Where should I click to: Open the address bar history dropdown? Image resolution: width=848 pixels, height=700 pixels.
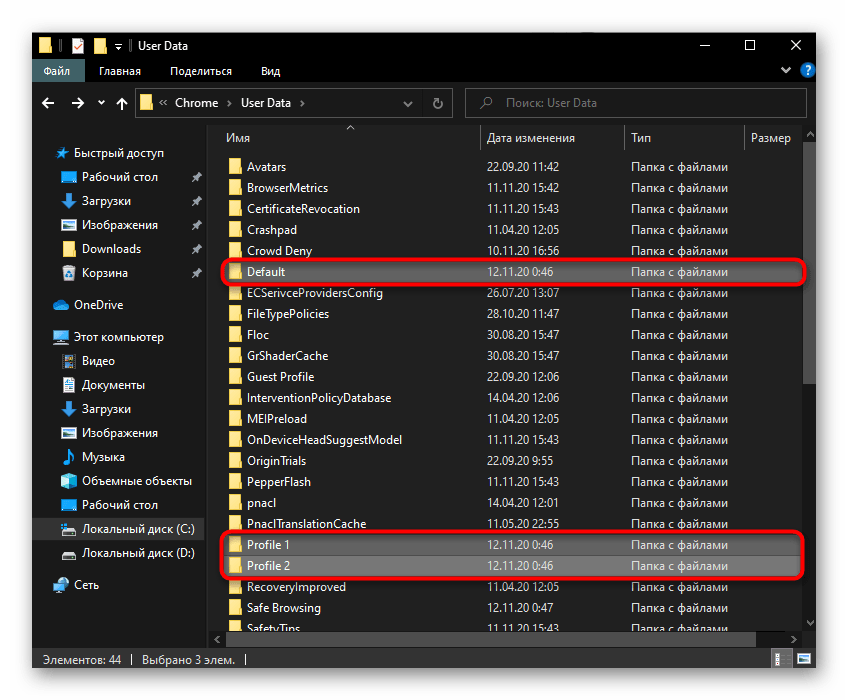pyautogui.click(x=408, y=103)
